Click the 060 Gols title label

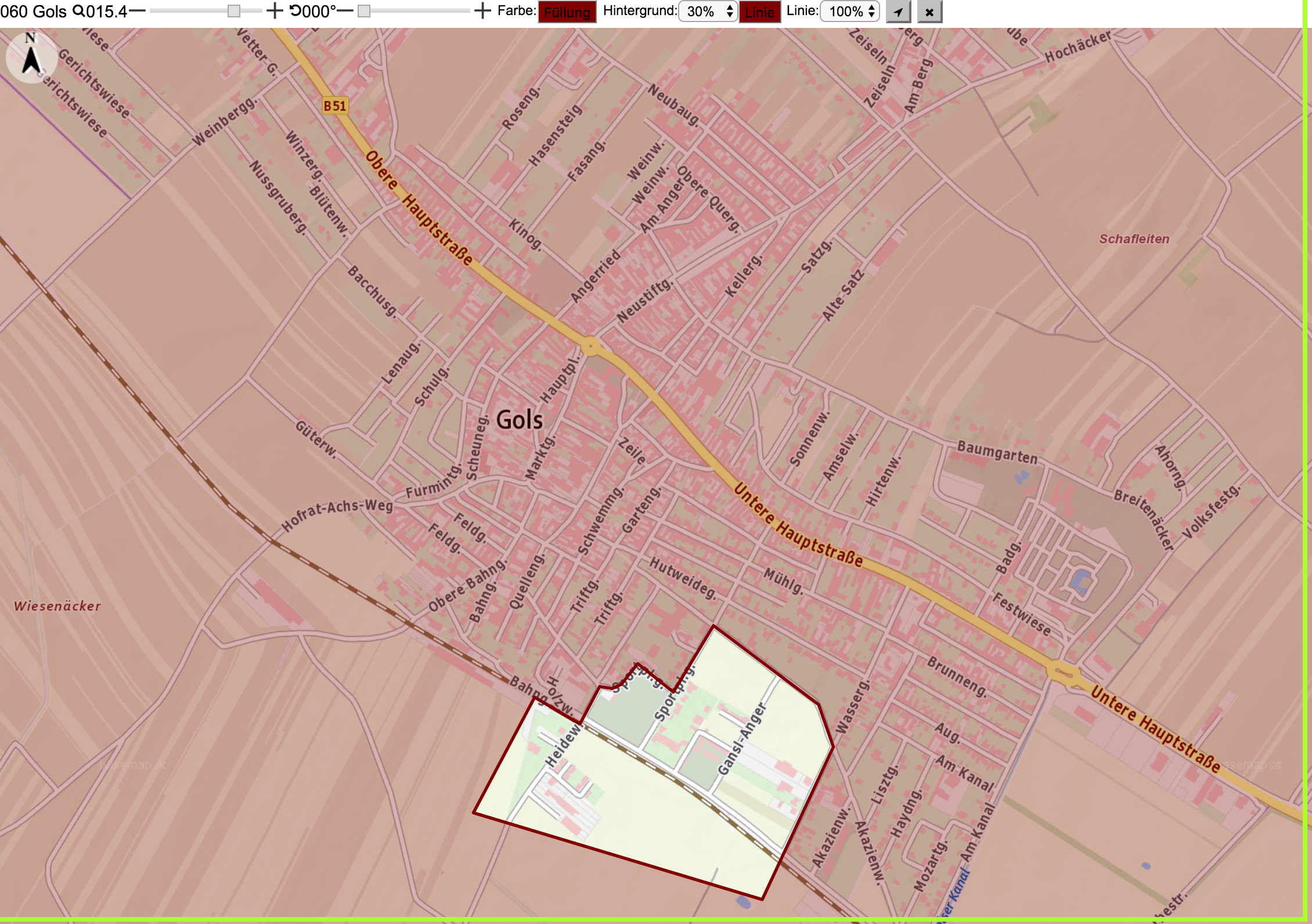pyautogui.click(x=34, y=11)
